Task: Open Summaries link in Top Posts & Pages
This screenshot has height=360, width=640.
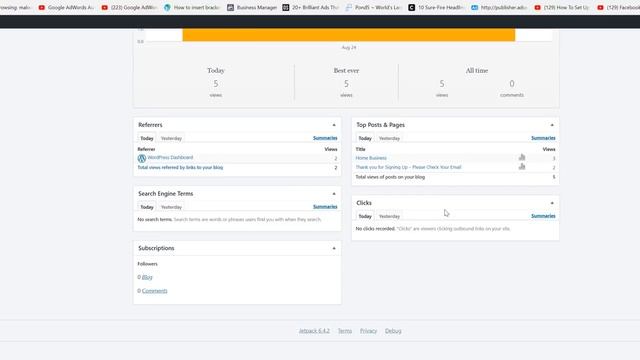Action: click(543, 138)
